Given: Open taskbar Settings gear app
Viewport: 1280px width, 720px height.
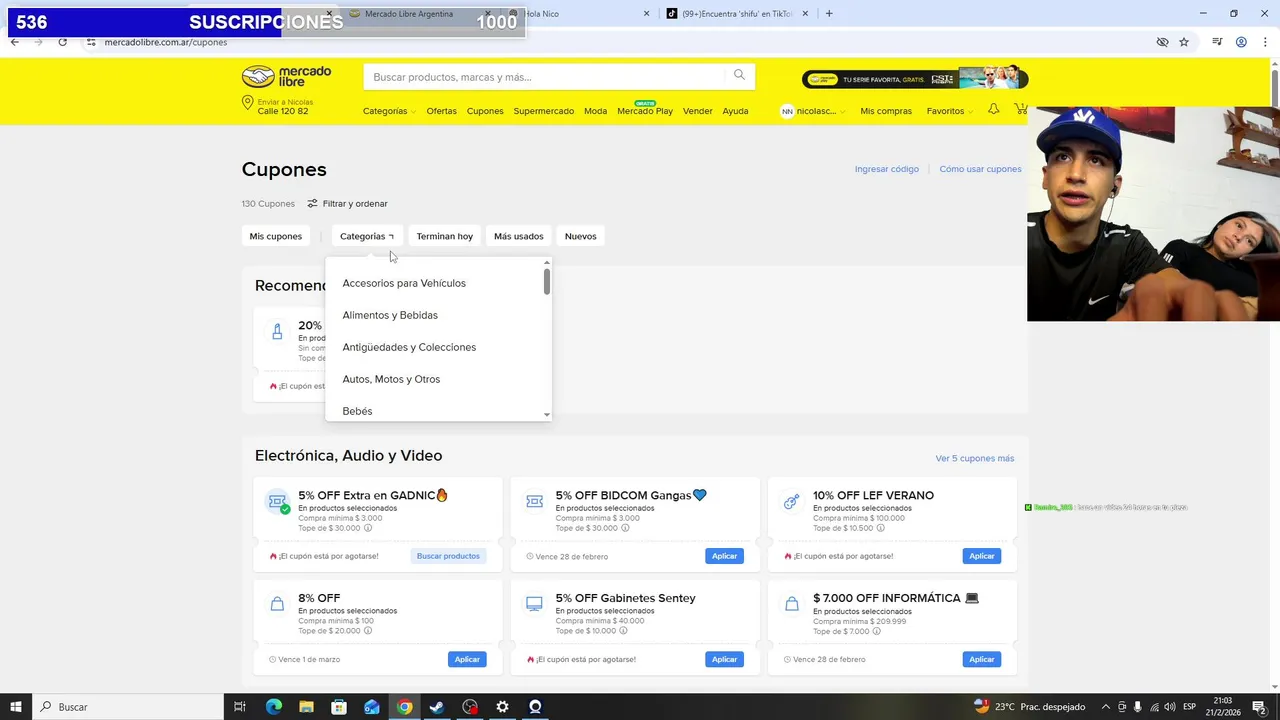Looking at the screenshot, I should pos(502,707).
